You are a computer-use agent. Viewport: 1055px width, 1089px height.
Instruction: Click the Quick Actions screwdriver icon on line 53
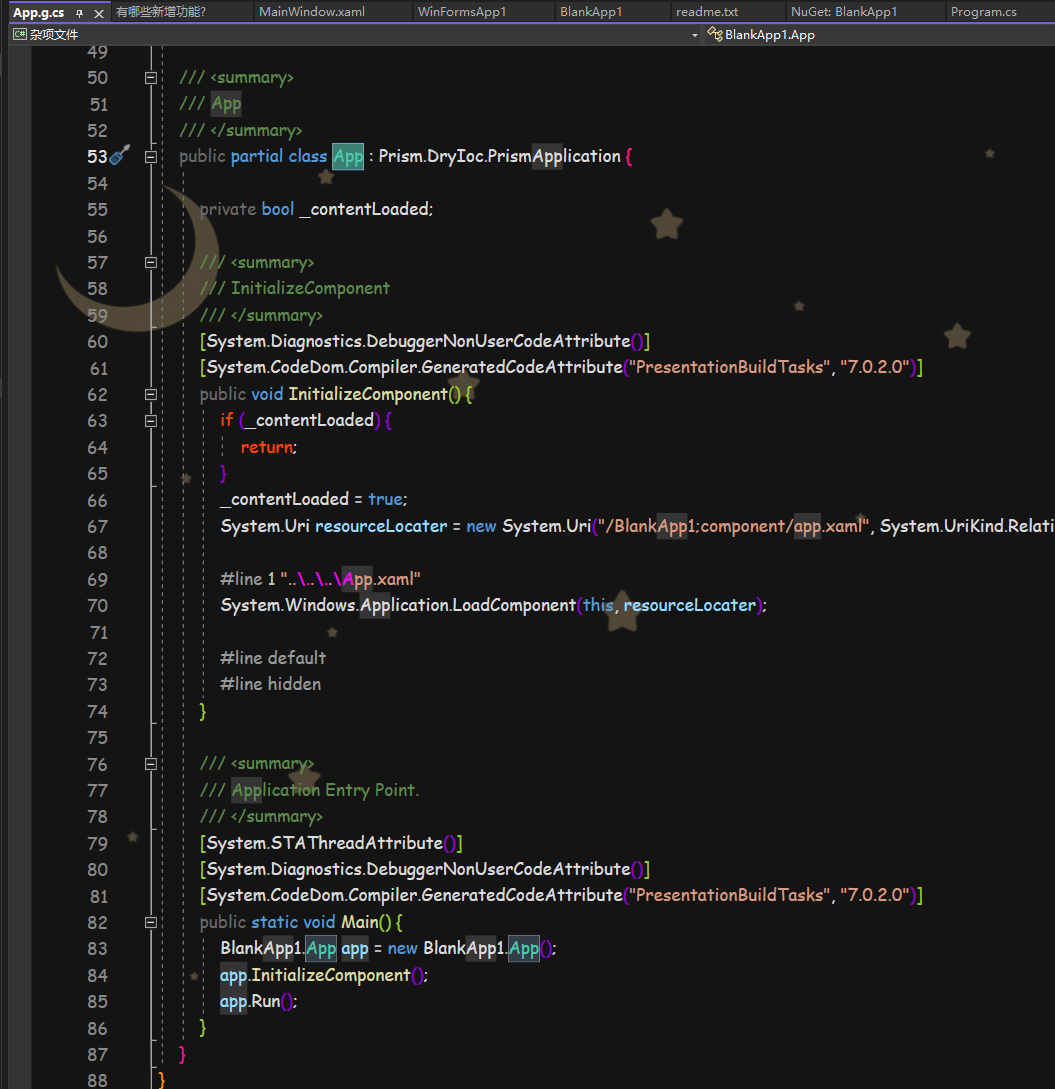pyautogui.click(x=118, y=155)
